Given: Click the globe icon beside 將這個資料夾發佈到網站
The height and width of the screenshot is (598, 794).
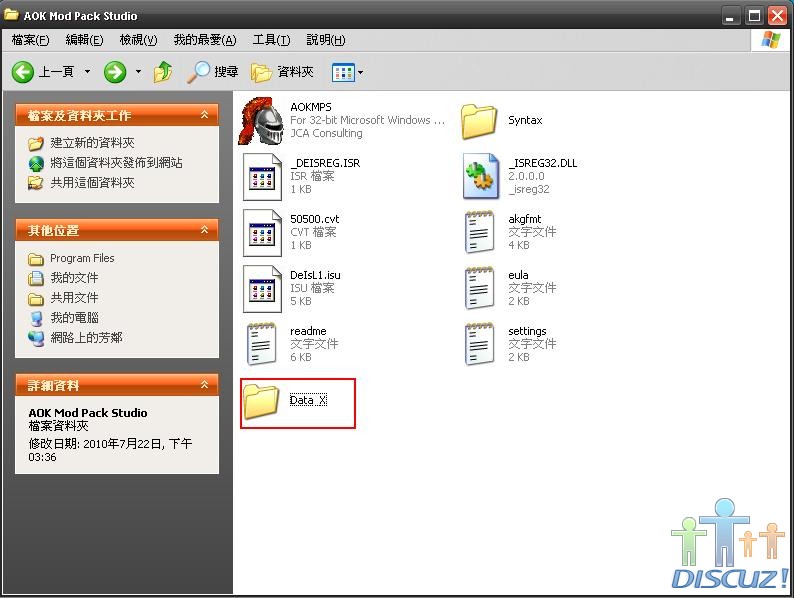Looking at the screenshot, I should tap(36, 164).
